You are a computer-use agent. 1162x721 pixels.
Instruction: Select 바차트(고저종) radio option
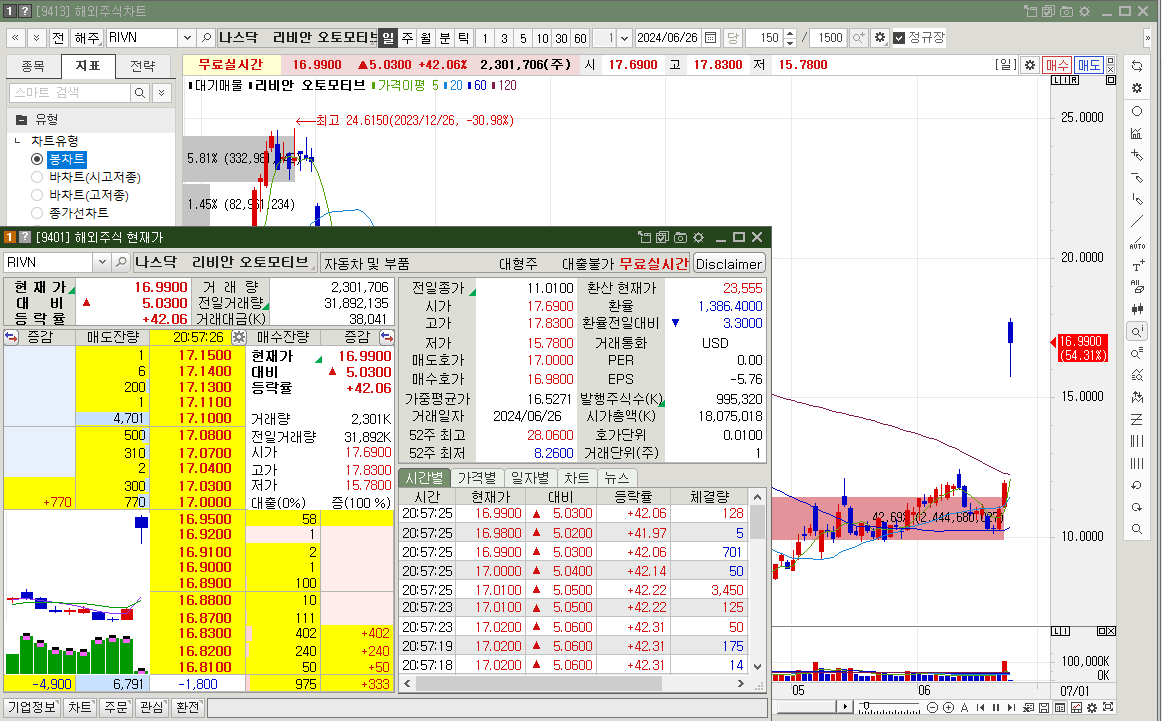pos(36,195)
